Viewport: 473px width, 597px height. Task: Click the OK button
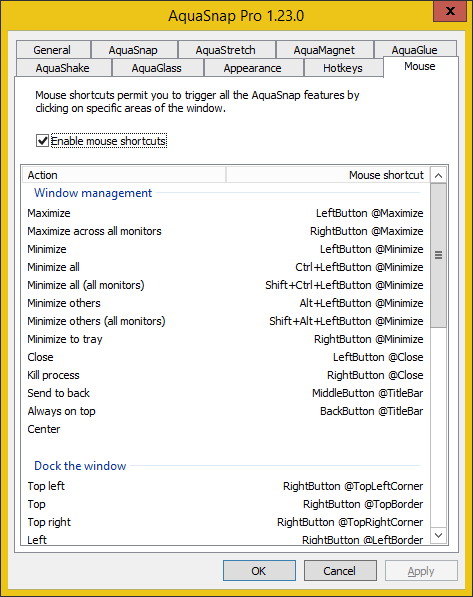click(259, 571)
